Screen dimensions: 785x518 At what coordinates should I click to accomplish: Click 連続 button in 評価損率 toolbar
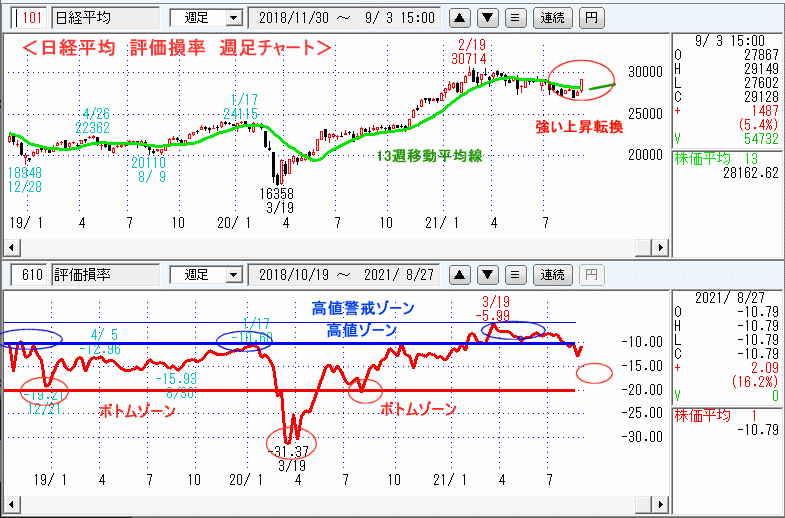click(553, 275)
